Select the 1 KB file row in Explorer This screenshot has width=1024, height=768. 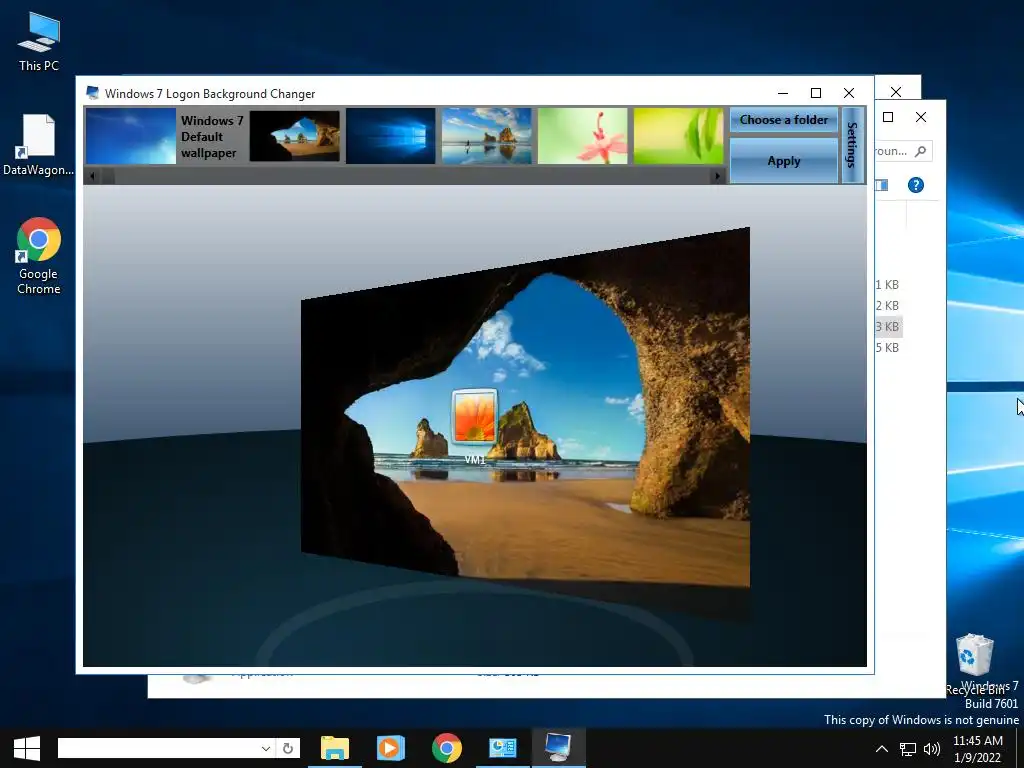coord(888,285)
